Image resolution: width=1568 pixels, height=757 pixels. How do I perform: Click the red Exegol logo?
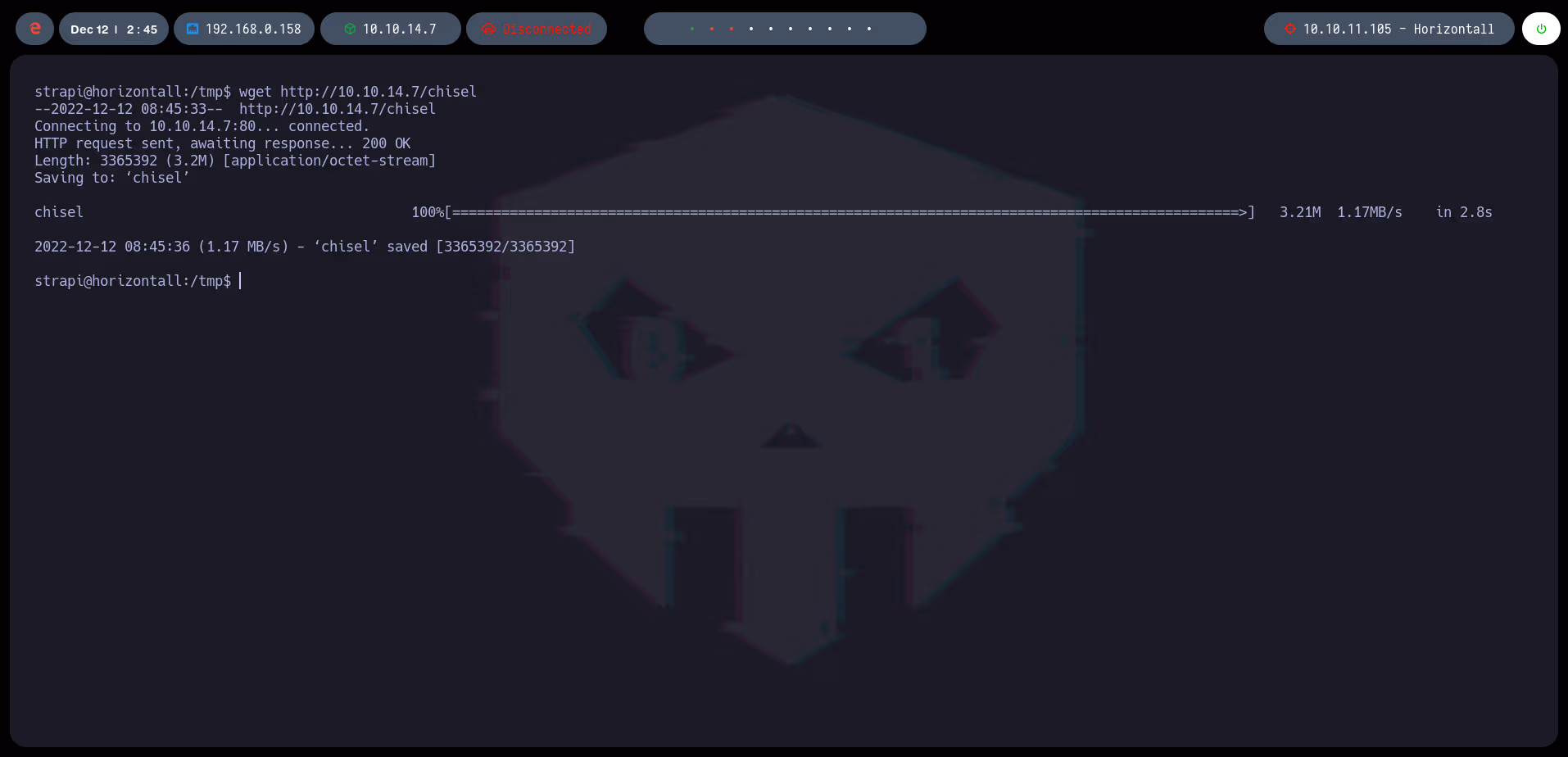[x=34, y=29]
